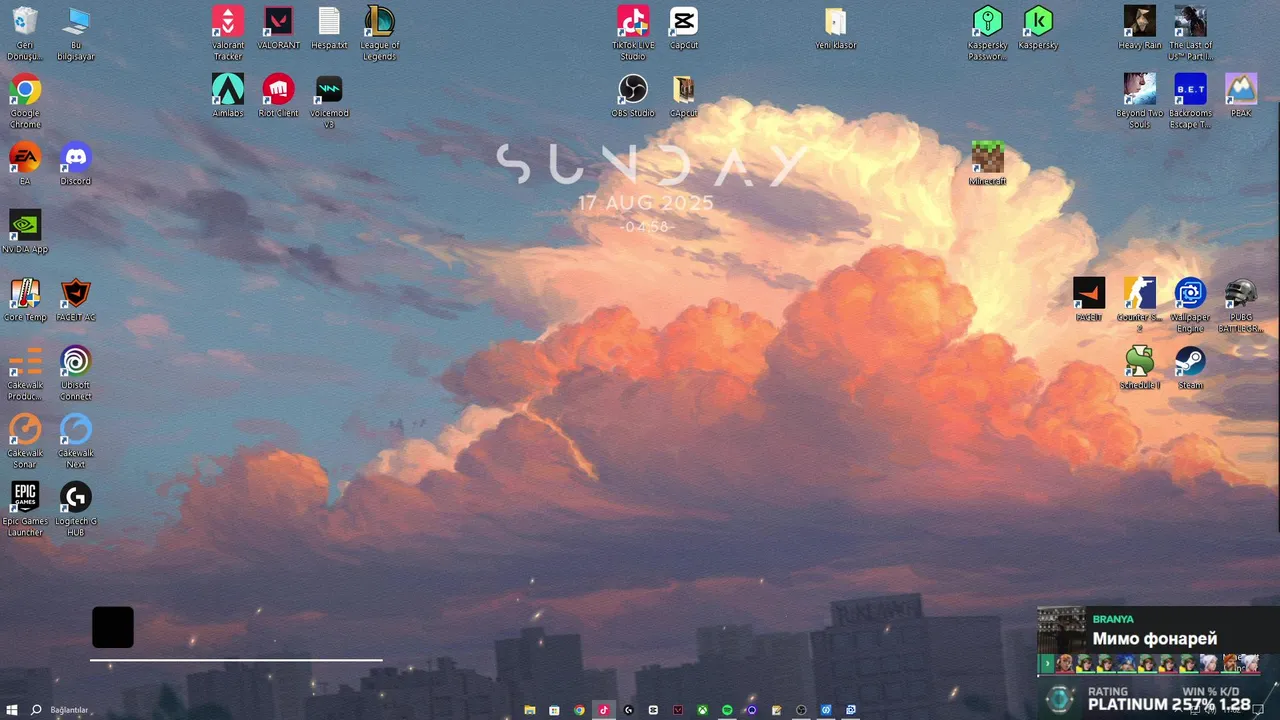
Task: Open The Last of Us Part II shortcut
Action: click(1190, 33)
